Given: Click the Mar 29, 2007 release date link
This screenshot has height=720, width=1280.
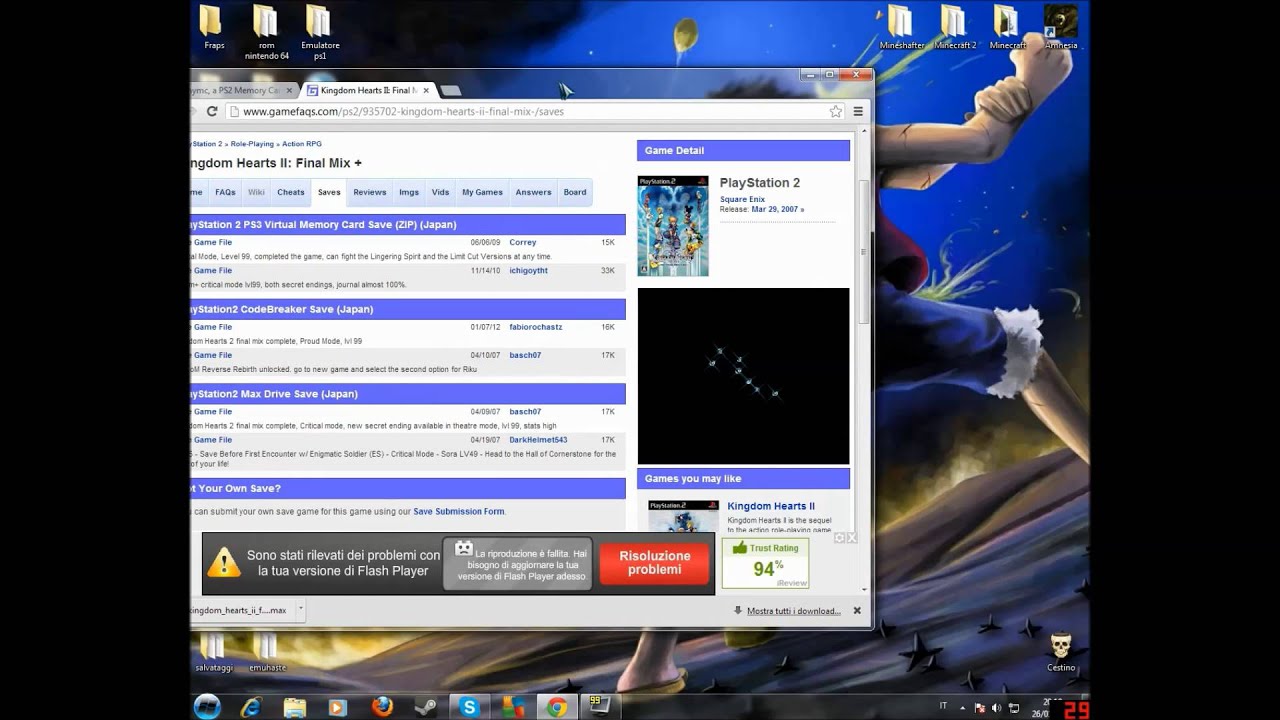Looking at the screenshot, I should (x=776, y=209).
